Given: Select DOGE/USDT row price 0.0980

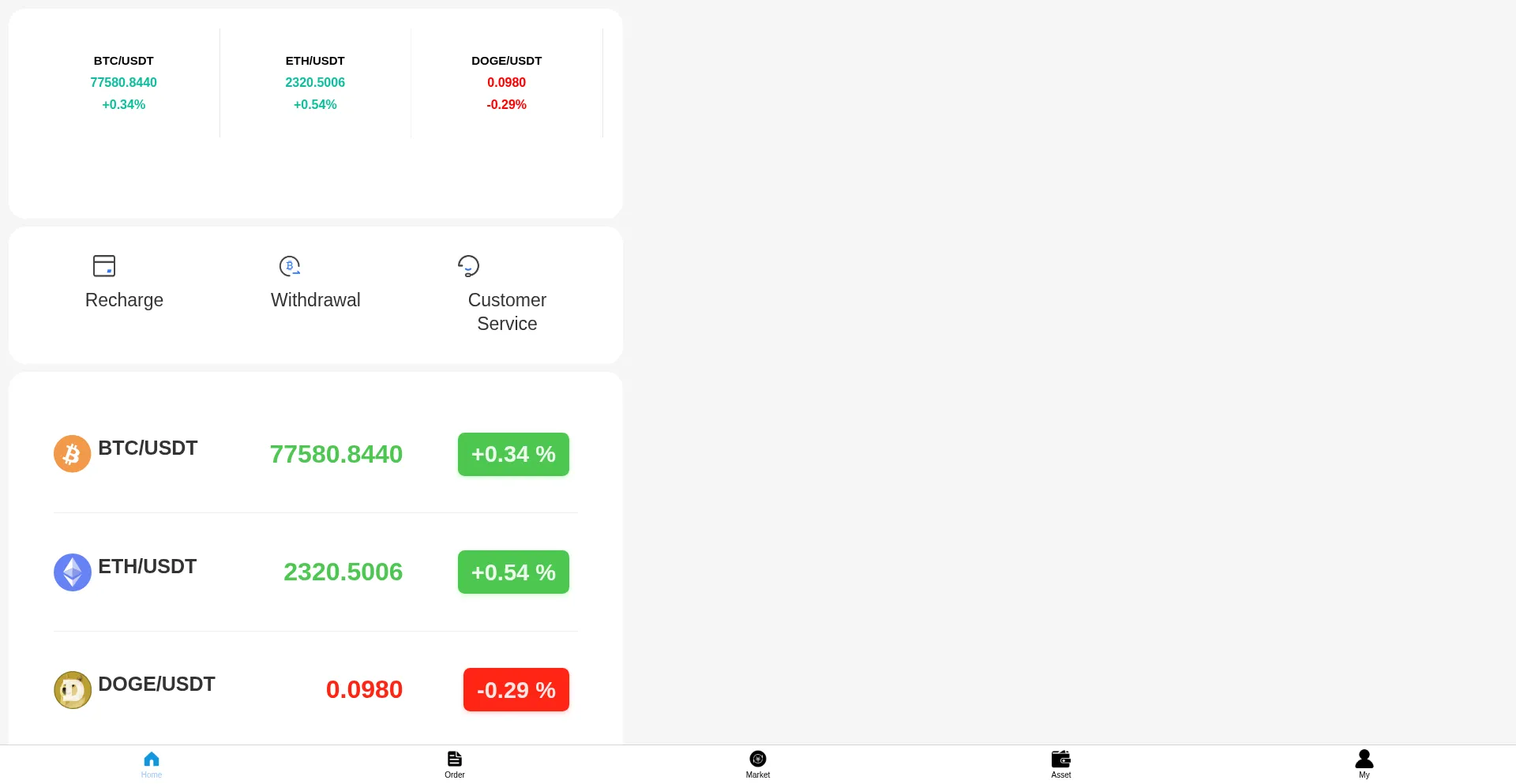Looking at the screenshot, I should [x=365, y=690].
